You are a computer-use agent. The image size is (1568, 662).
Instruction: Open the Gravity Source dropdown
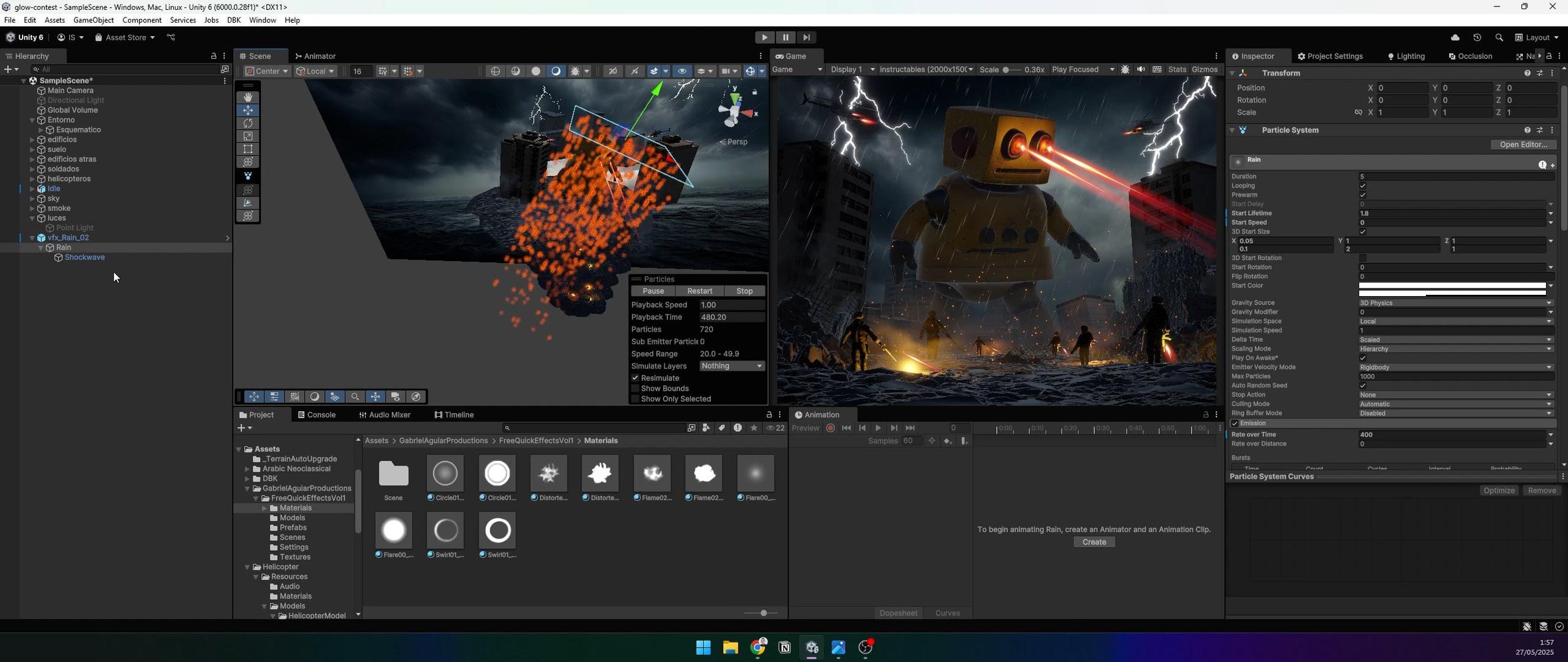coord(1456,303)
